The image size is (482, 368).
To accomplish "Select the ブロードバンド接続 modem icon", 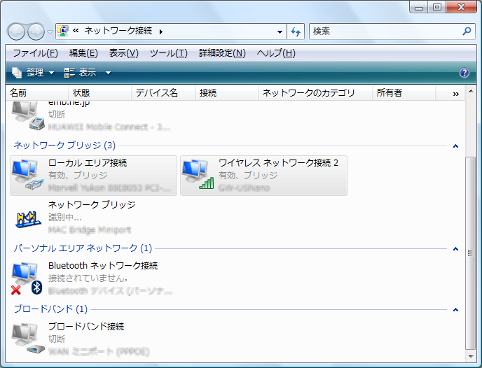I will pos(28,339).
